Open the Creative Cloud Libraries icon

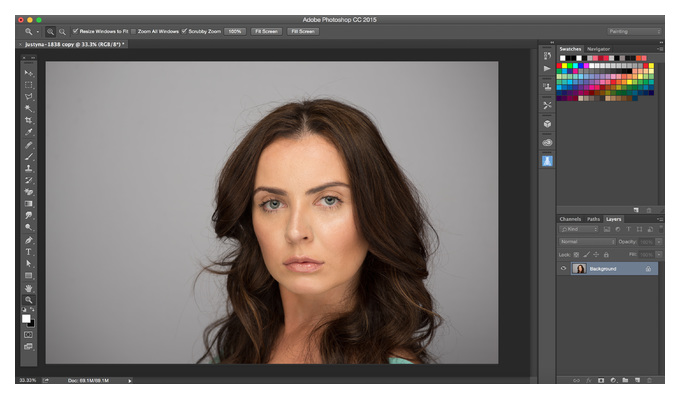coord(547,143)
